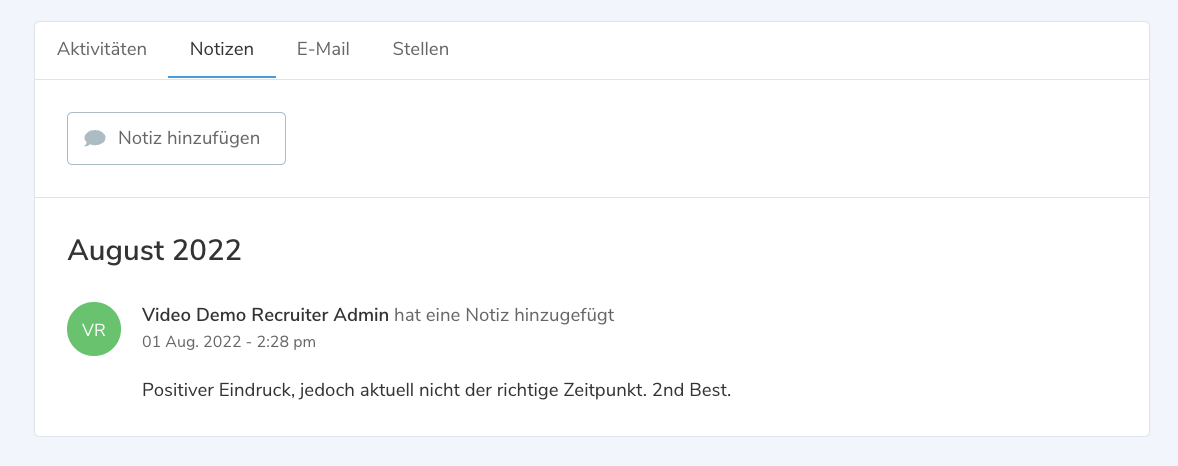Click the green VR avatar circle
1178x466 pixels.
click(x=94, y=328)
